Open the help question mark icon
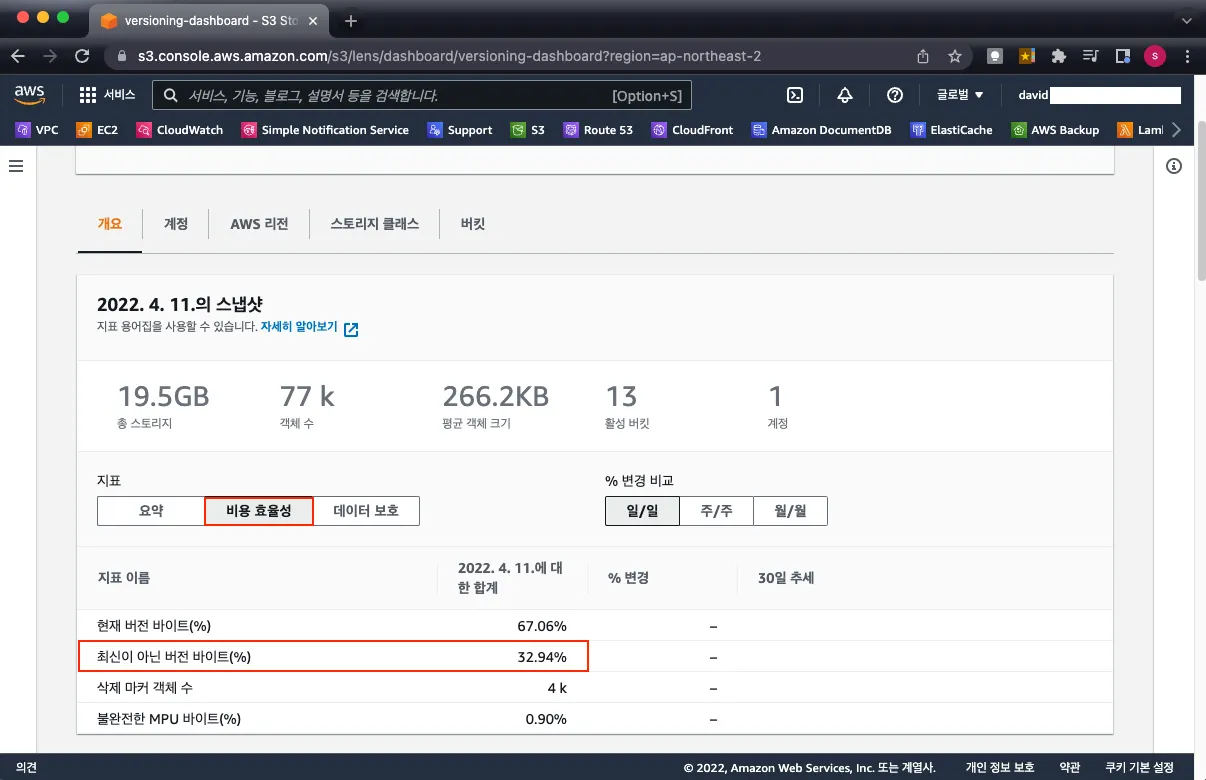The height and width of the screenshot is (780, 1206). pyautogui.click(x=895, y=95)
